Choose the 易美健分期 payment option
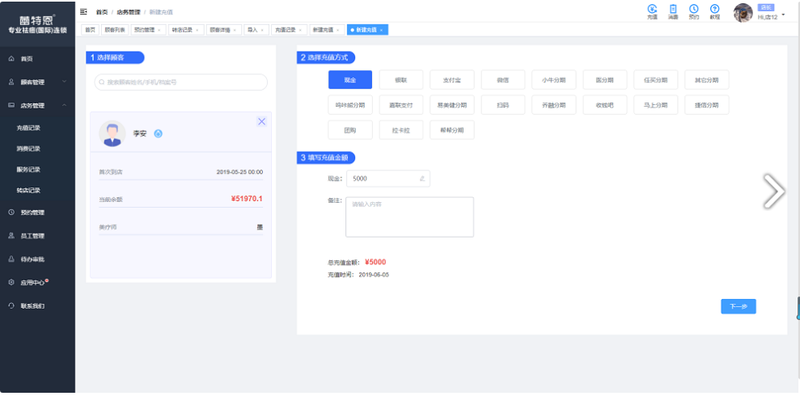This screenshot has width=800, height=396. click(452, 105)
